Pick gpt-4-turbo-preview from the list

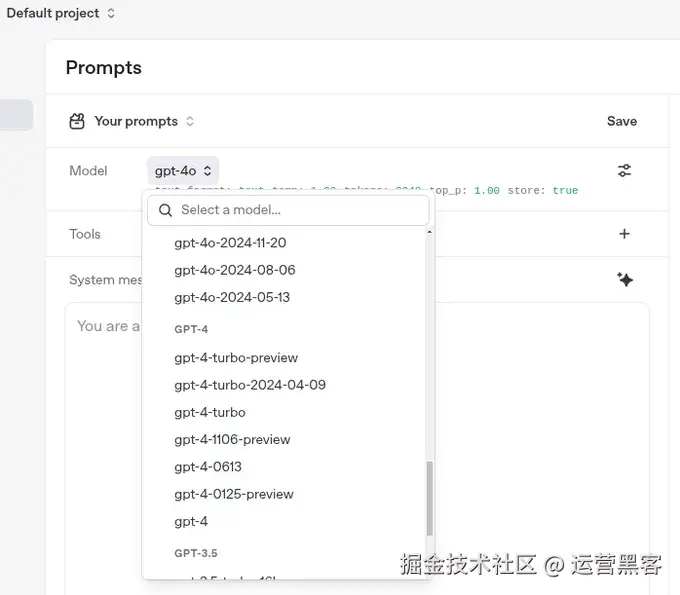[x=236, y=358]
